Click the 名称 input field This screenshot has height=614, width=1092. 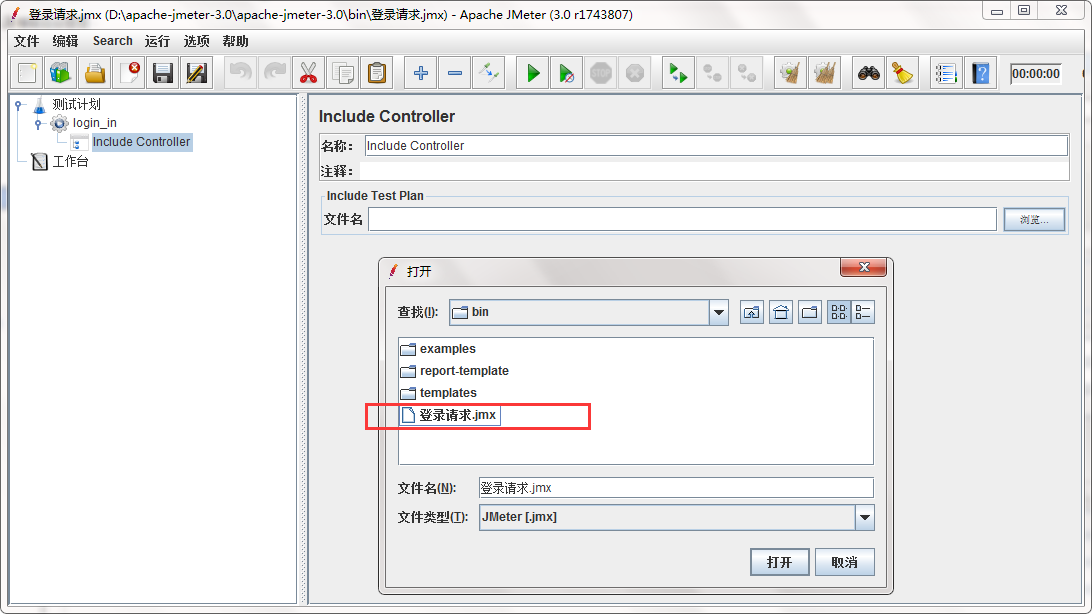(716, 145)
